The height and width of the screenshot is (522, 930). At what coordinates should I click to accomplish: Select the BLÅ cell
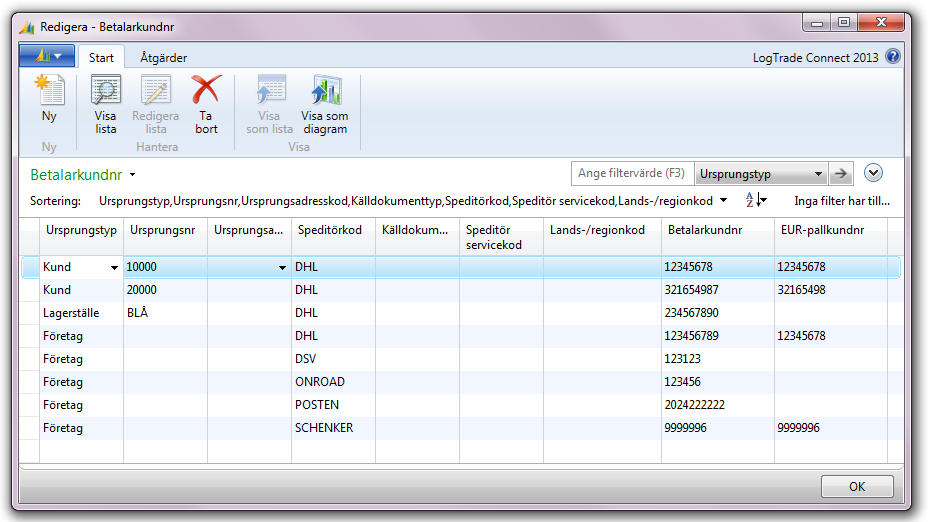(x=165, y=313)
